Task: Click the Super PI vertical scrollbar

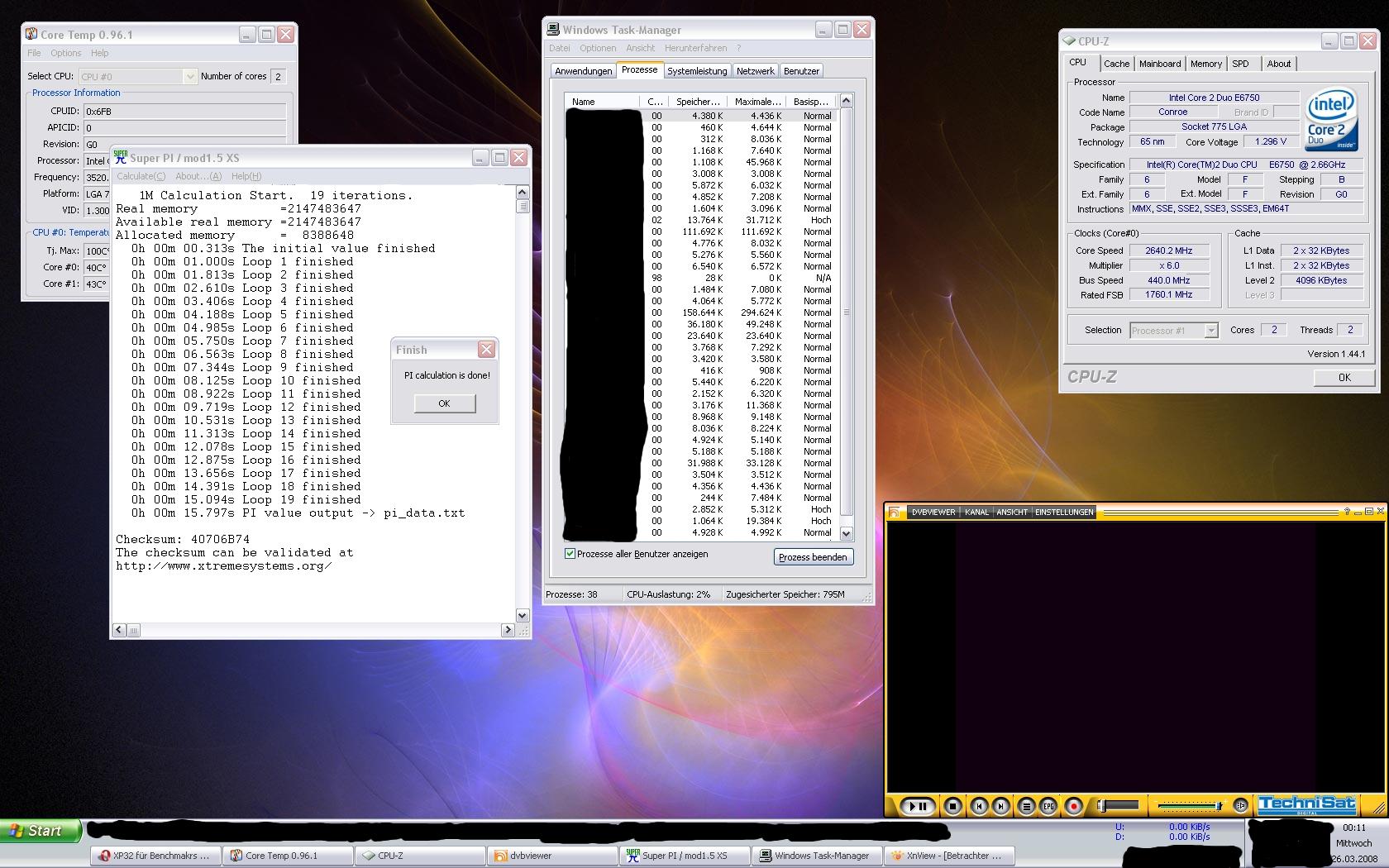Action: click(x=523, y=404)
